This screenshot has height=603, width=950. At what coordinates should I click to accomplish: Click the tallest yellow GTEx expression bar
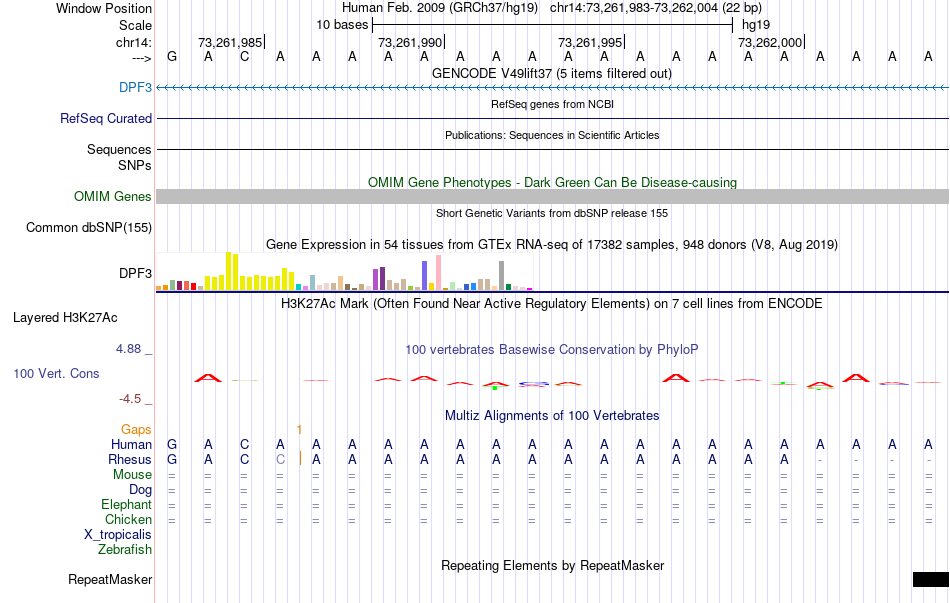pyautogui.click(x=228, y=271)
